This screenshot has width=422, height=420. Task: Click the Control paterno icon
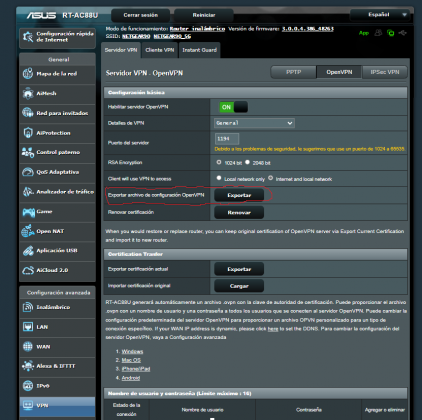pyautogui.click(x=28, y=152)
